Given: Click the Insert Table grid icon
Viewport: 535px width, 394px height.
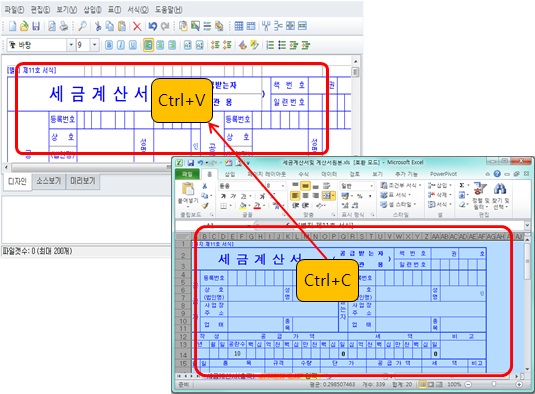Looking at the screenshot, I should pos(239,26).
